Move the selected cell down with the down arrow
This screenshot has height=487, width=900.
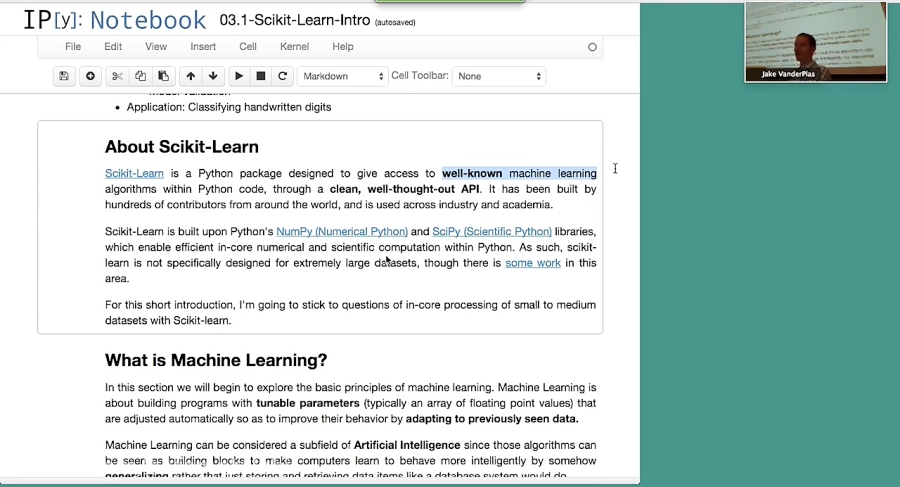tap(213, 76)
